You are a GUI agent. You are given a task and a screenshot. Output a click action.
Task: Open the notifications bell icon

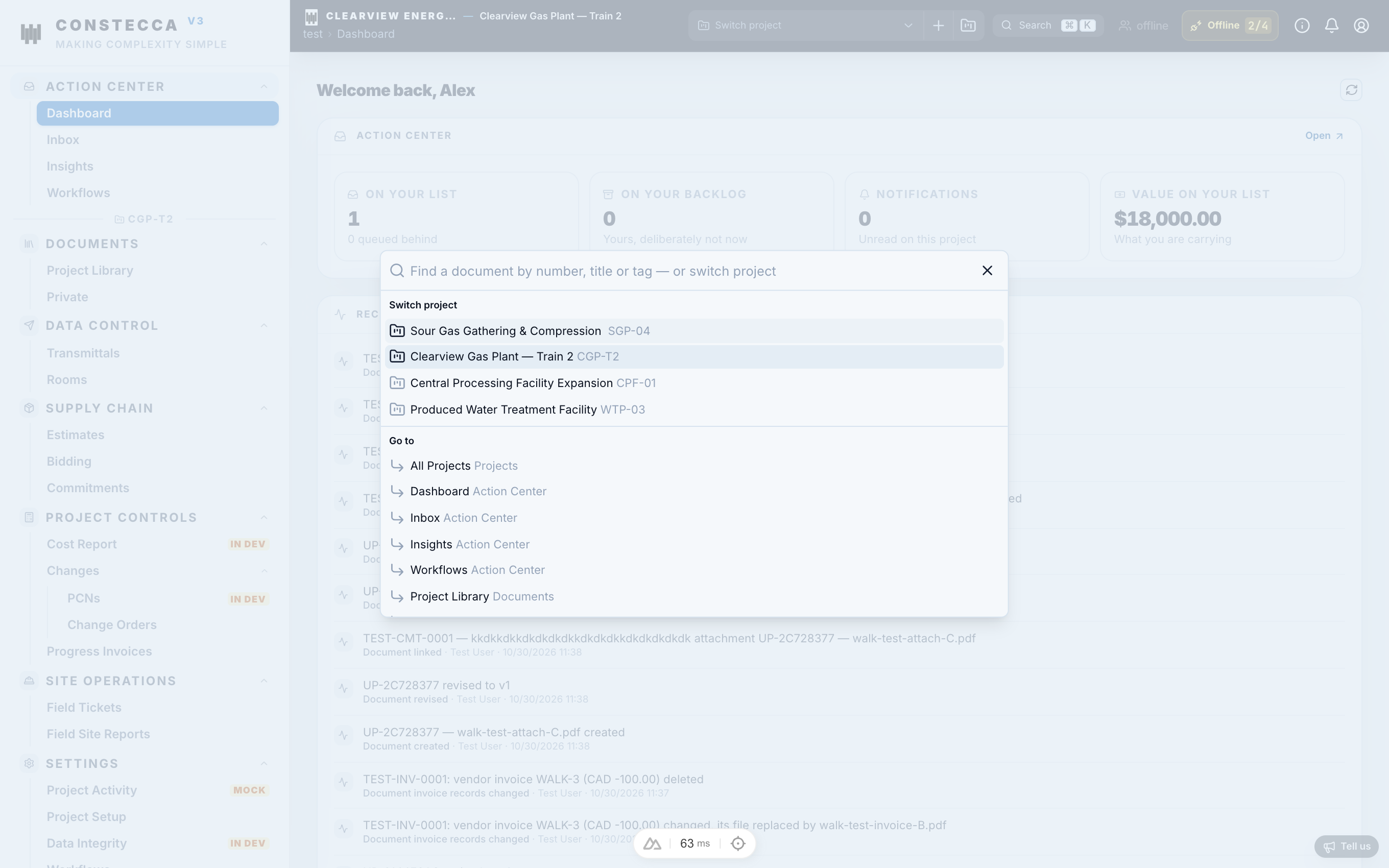pyautogui.click(x=1332, y=25)
